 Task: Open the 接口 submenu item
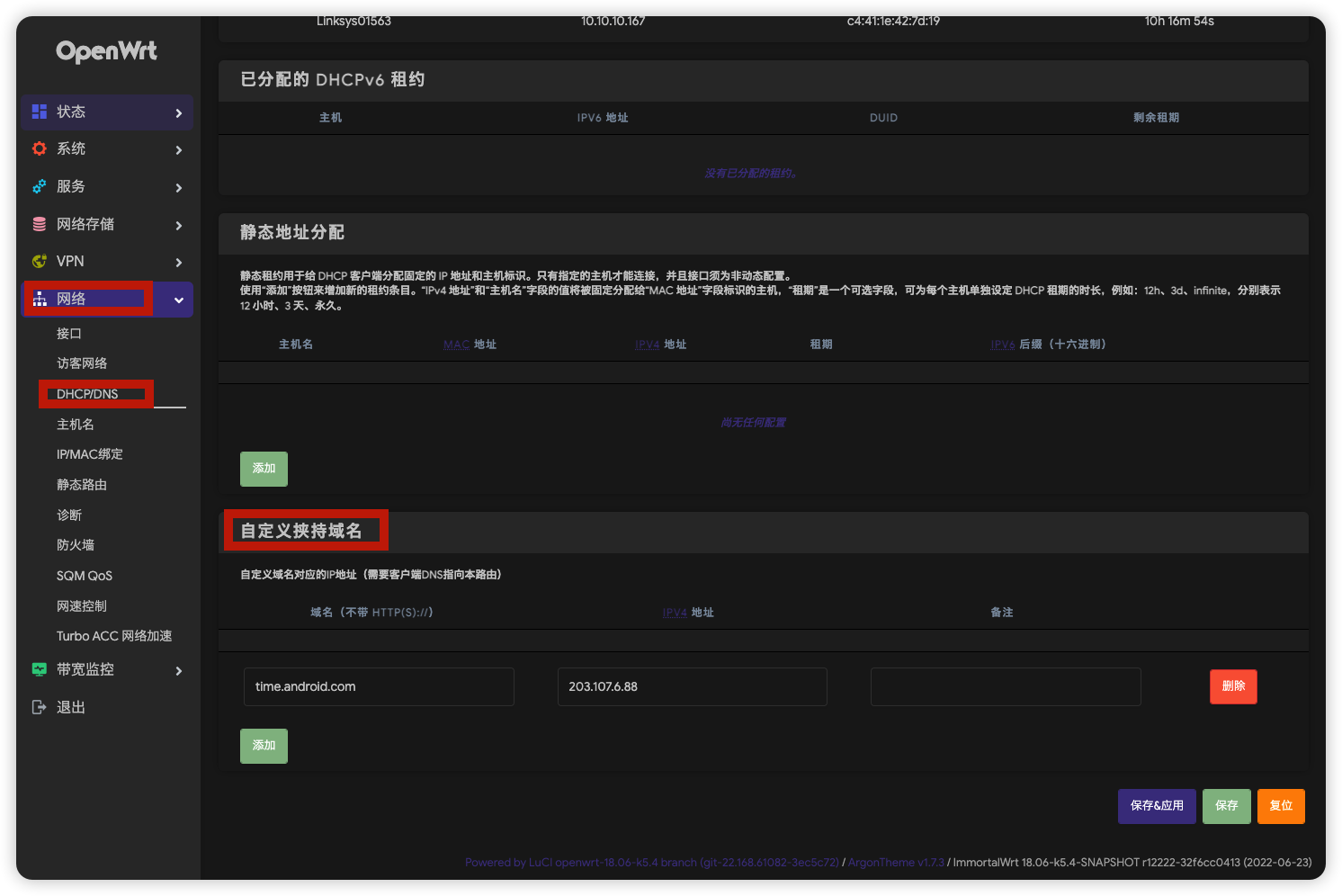point(69,334)
